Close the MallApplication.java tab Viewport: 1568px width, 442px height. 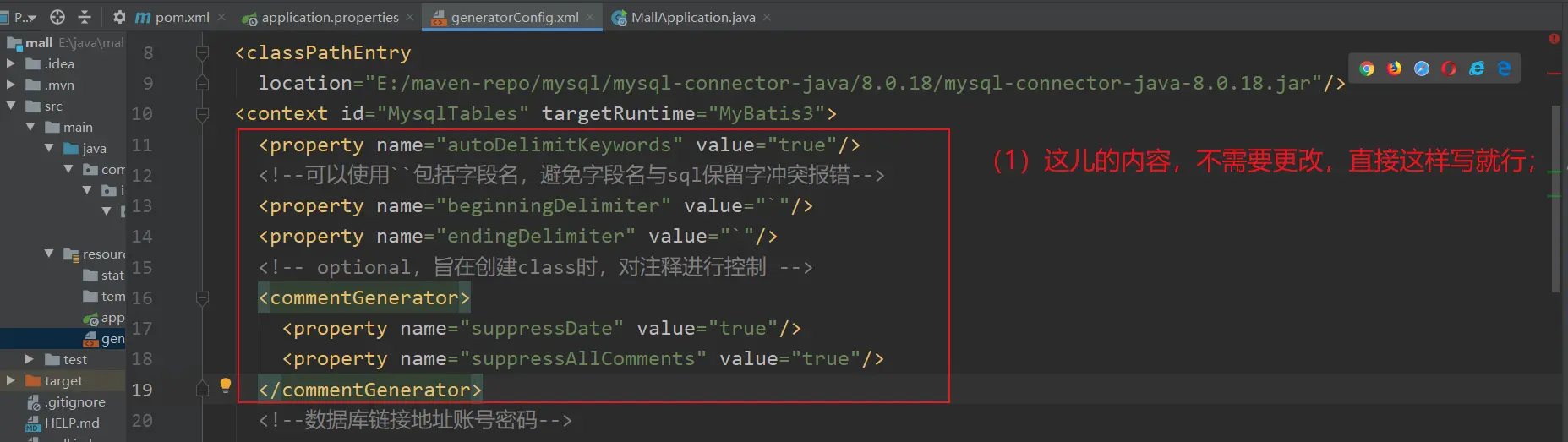pos(767,17)
